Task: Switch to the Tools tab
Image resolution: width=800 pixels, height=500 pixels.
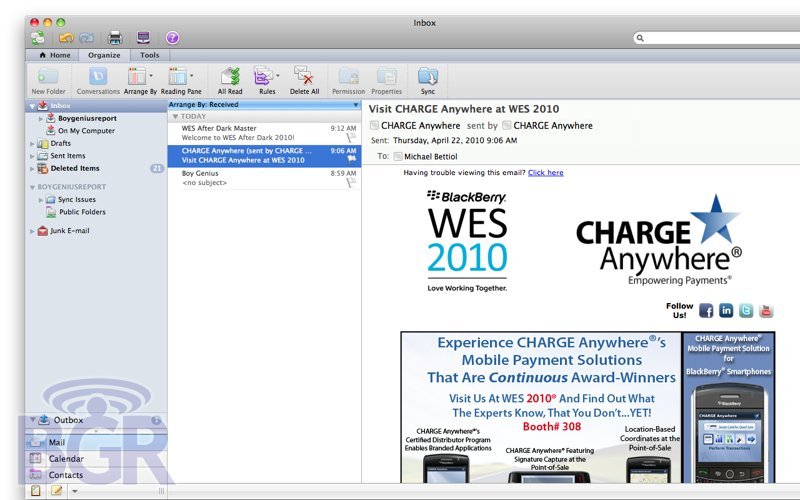Action: coord(149,55)
